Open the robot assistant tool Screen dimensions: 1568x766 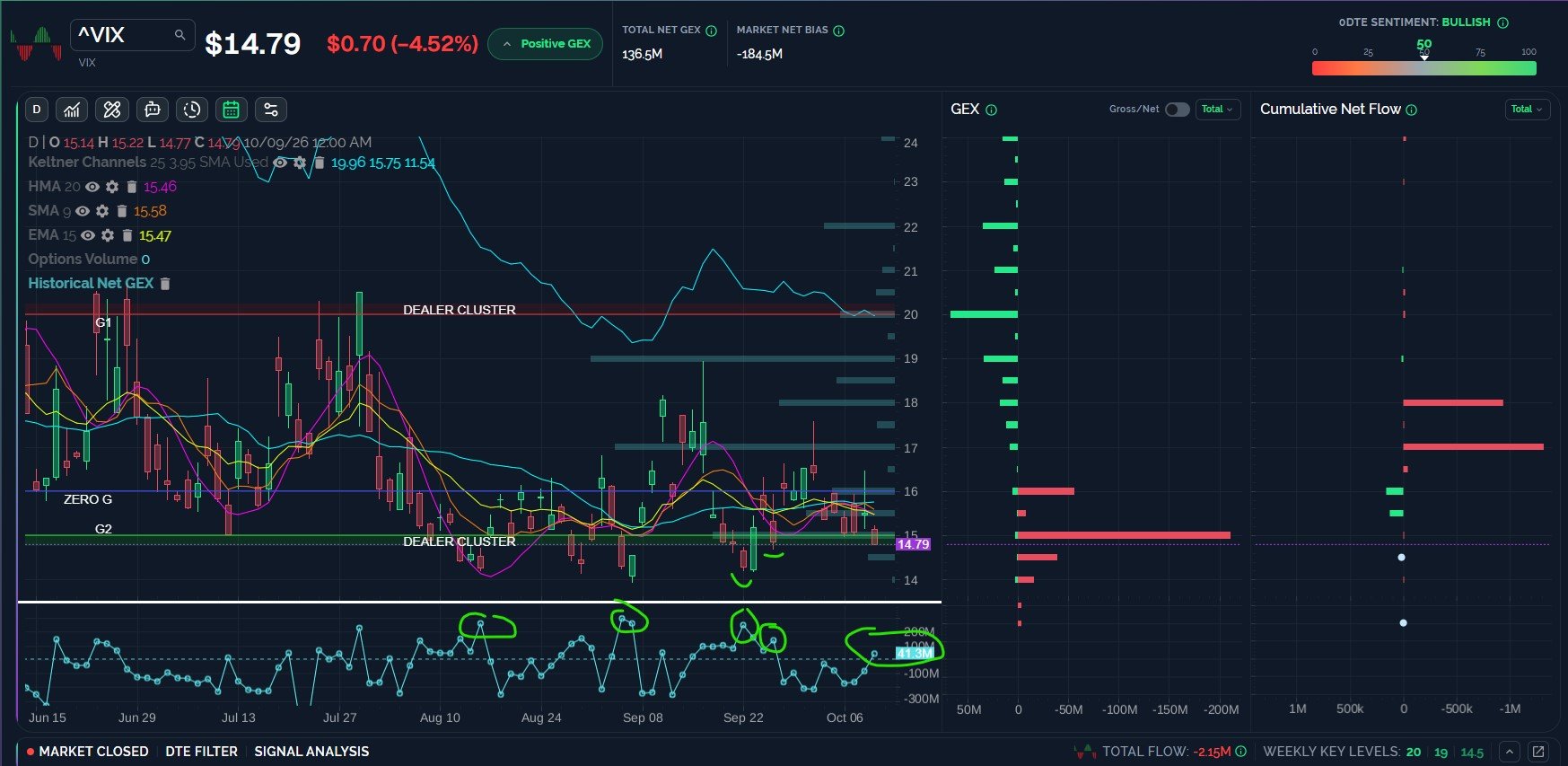(153, 110)
